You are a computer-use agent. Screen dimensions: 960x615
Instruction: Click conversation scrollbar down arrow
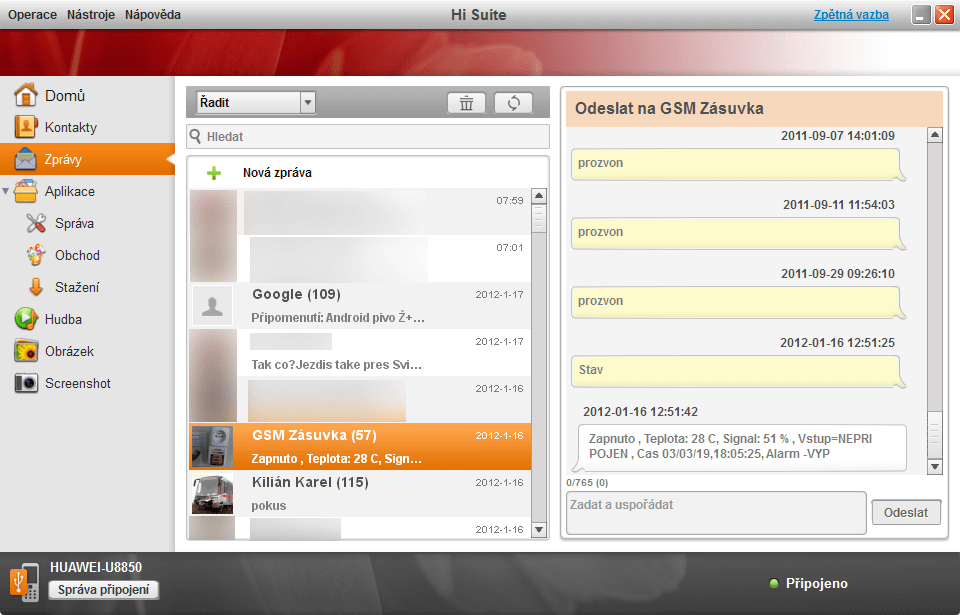tap(935, 467)
